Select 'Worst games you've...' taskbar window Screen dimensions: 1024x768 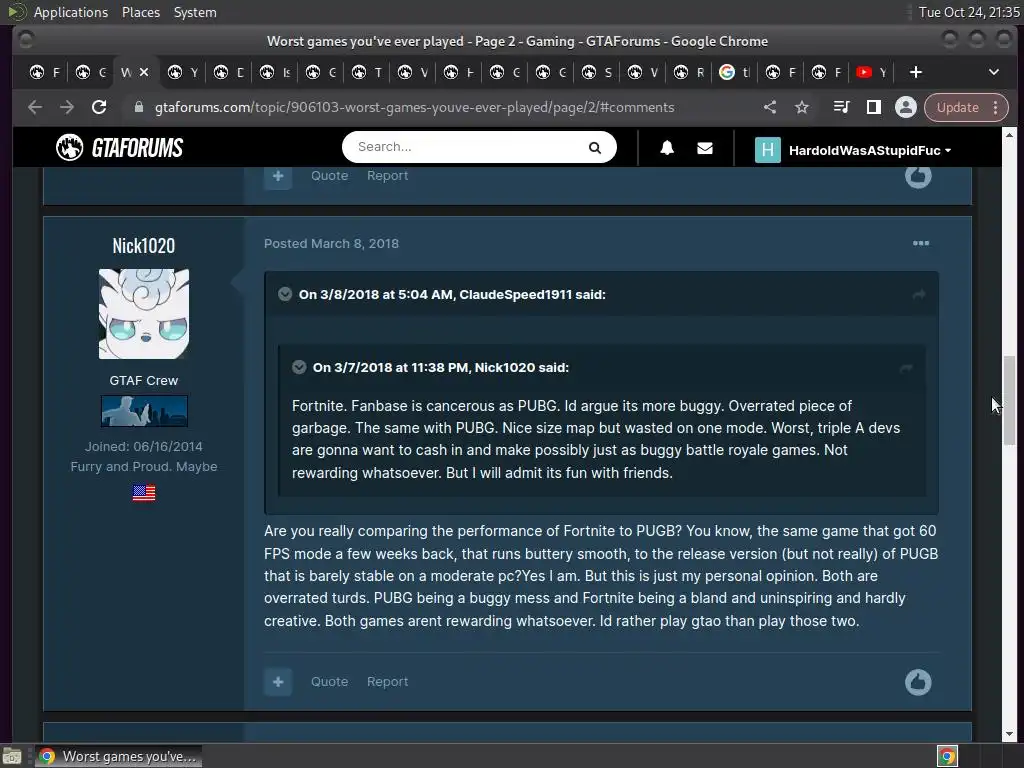click(x=118, y=756)
